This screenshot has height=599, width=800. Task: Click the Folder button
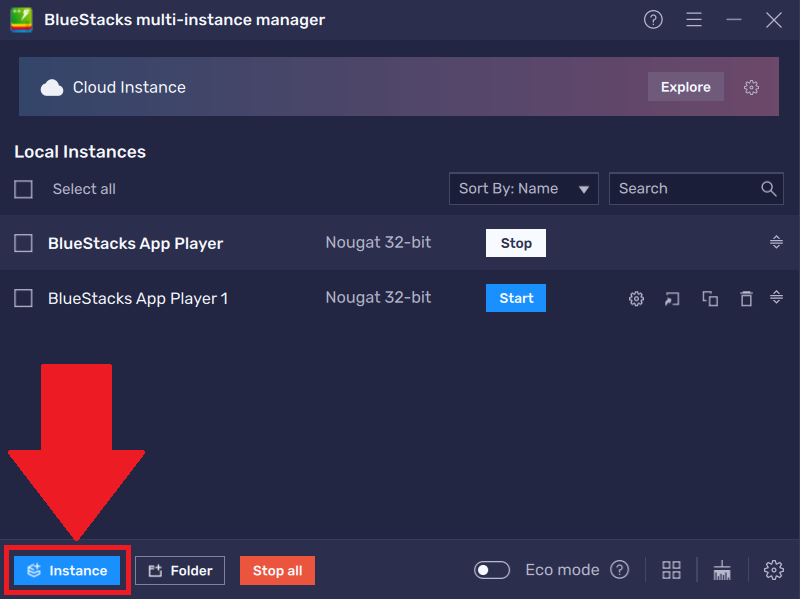(180, 570)
